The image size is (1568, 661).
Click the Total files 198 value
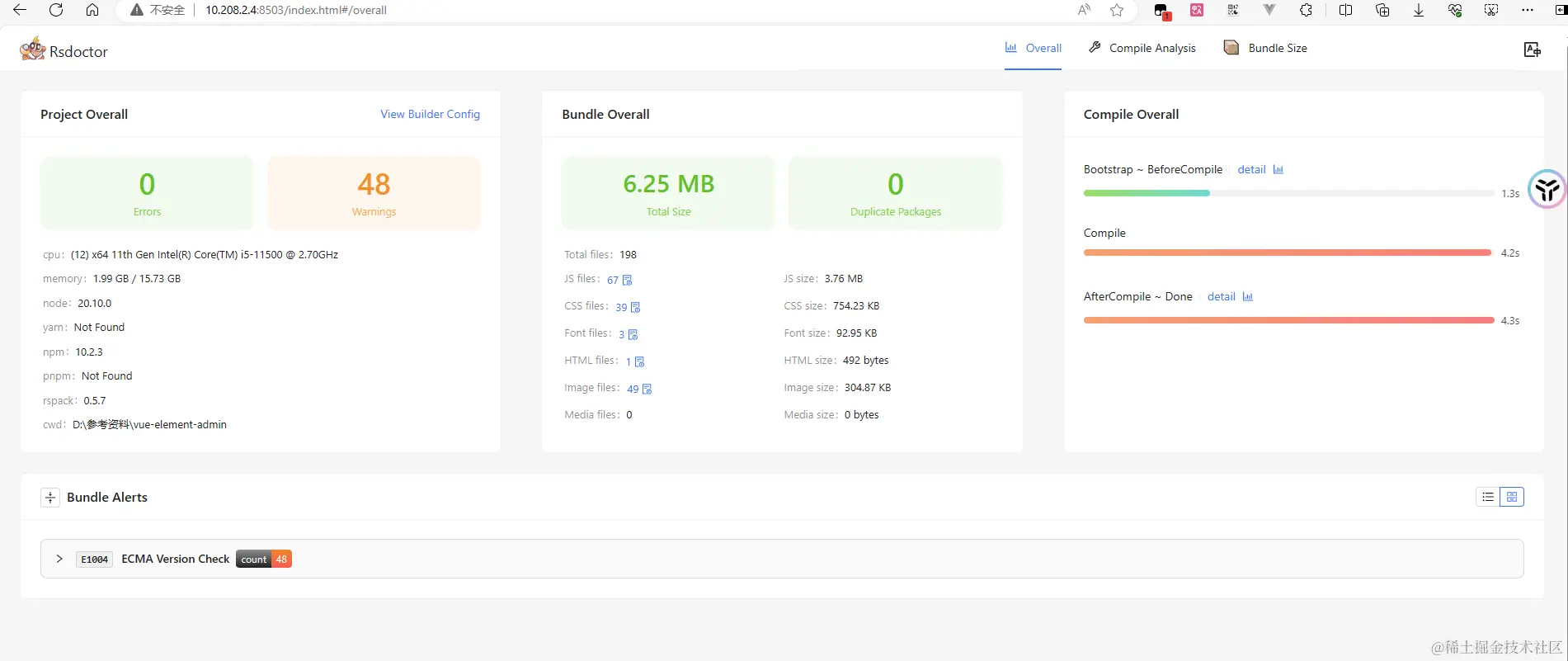coord(629,254)
